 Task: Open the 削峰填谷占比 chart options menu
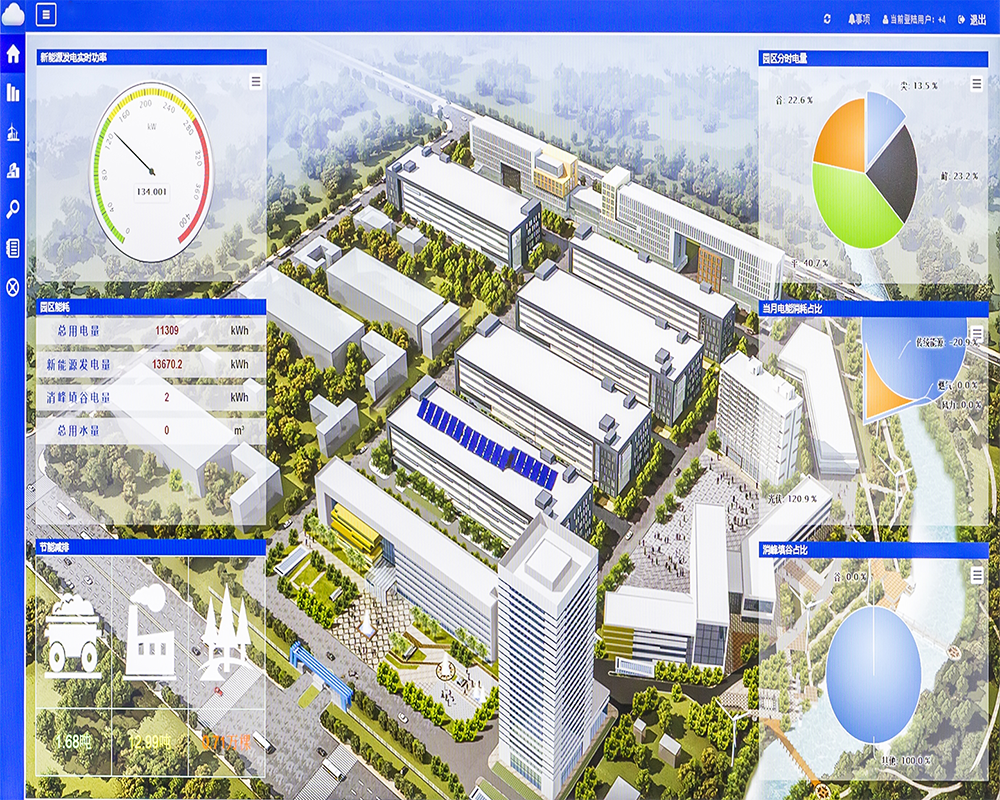(x=976, y=575)
